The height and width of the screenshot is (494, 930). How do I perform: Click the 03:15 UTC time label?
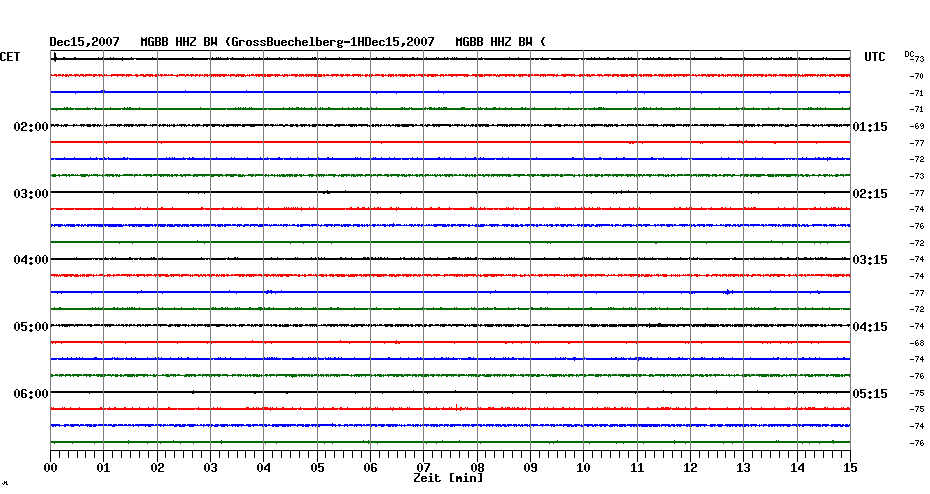pyautogui.click(x=870, y=260)
